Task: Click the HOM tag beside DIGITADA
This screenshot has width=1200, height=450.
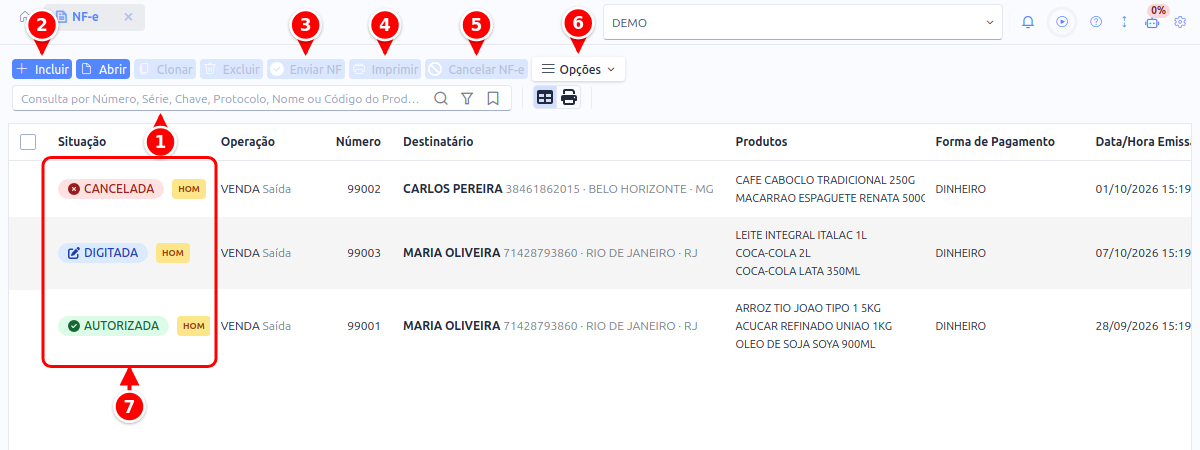Action: point(173,253)
